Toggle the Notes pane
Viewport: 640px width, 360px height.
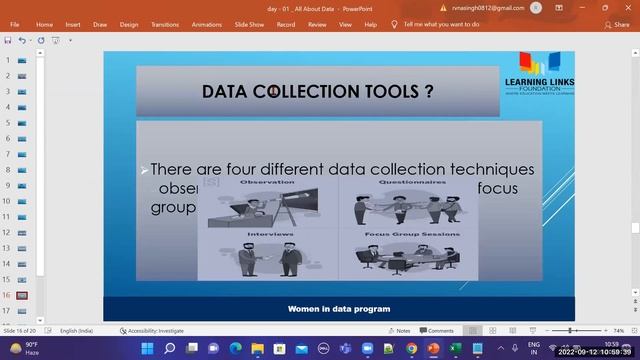point(400,331)
